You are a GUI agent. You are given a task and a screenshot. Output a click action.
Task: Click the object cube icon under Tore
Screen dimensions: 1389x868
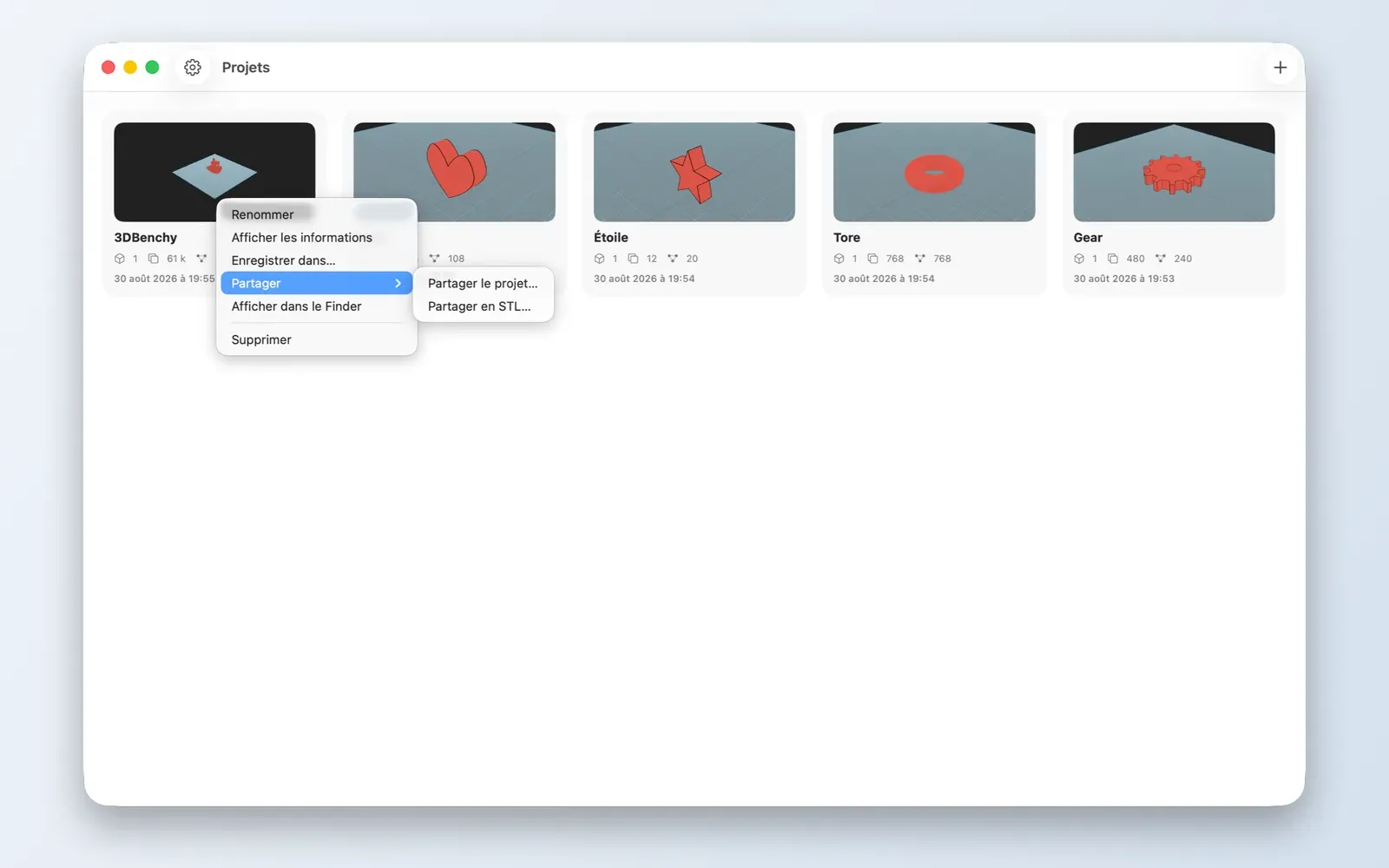click(839, 259)
